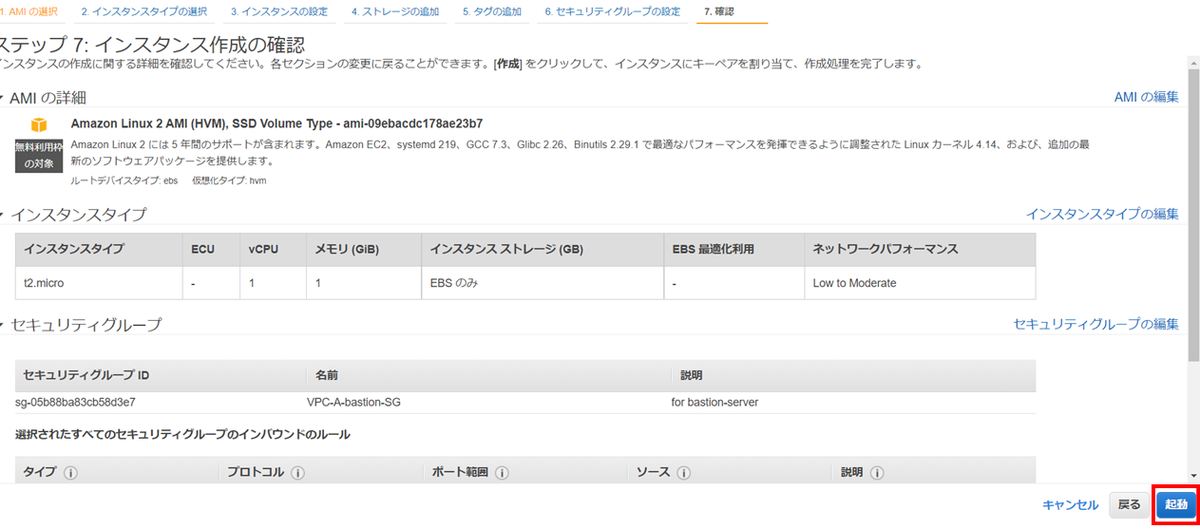This screenshot has width=1200, height=529.
Task: Click the 'for bastion-server' description cell
Action: point(715,402)
